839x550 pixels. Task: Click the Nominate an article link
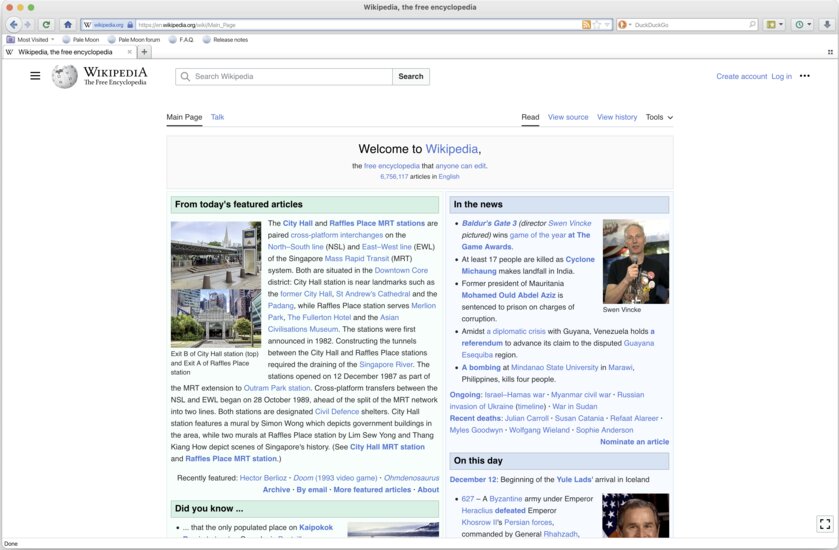point(634,442)
